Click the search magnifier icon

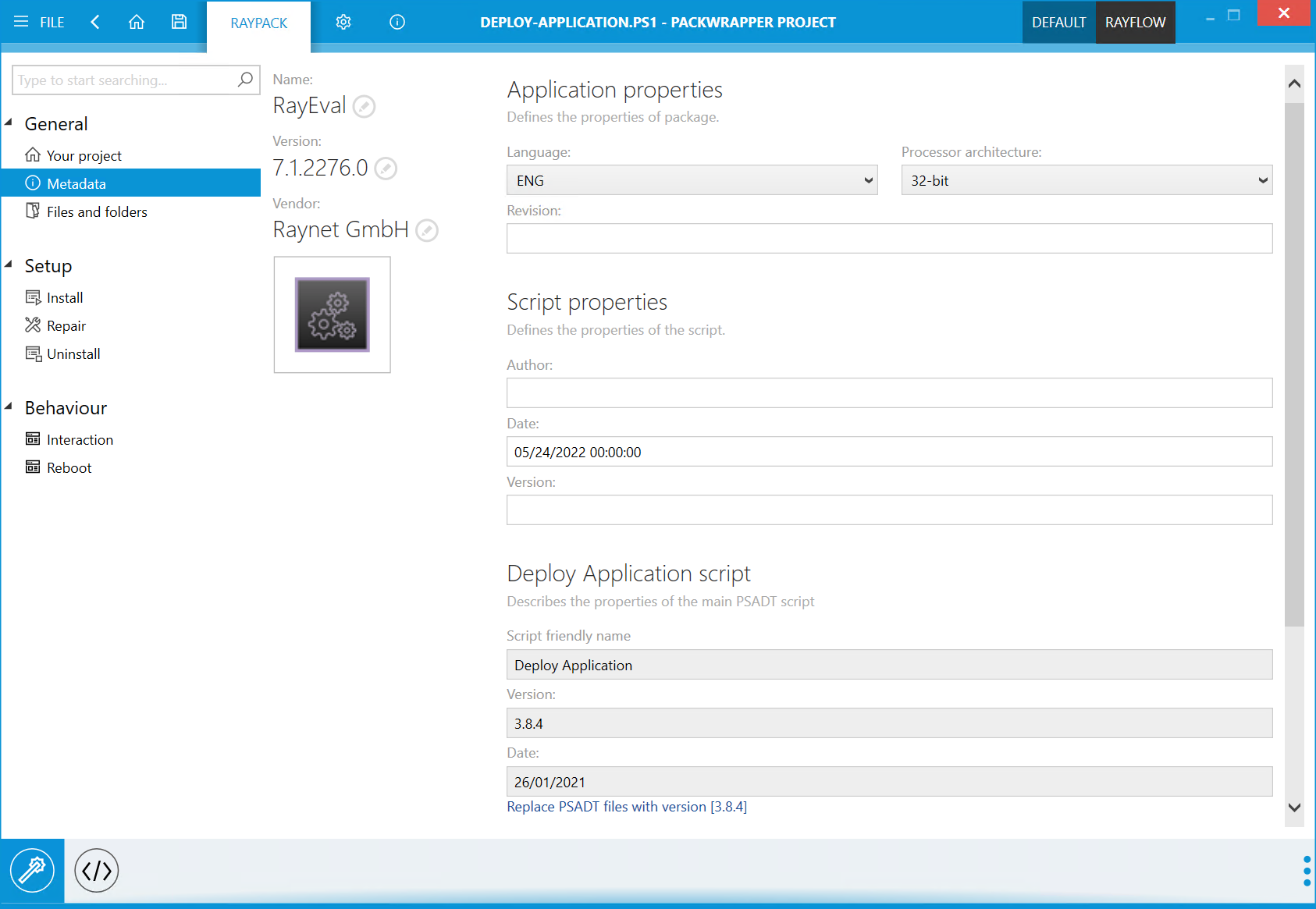tap(244, 80)
